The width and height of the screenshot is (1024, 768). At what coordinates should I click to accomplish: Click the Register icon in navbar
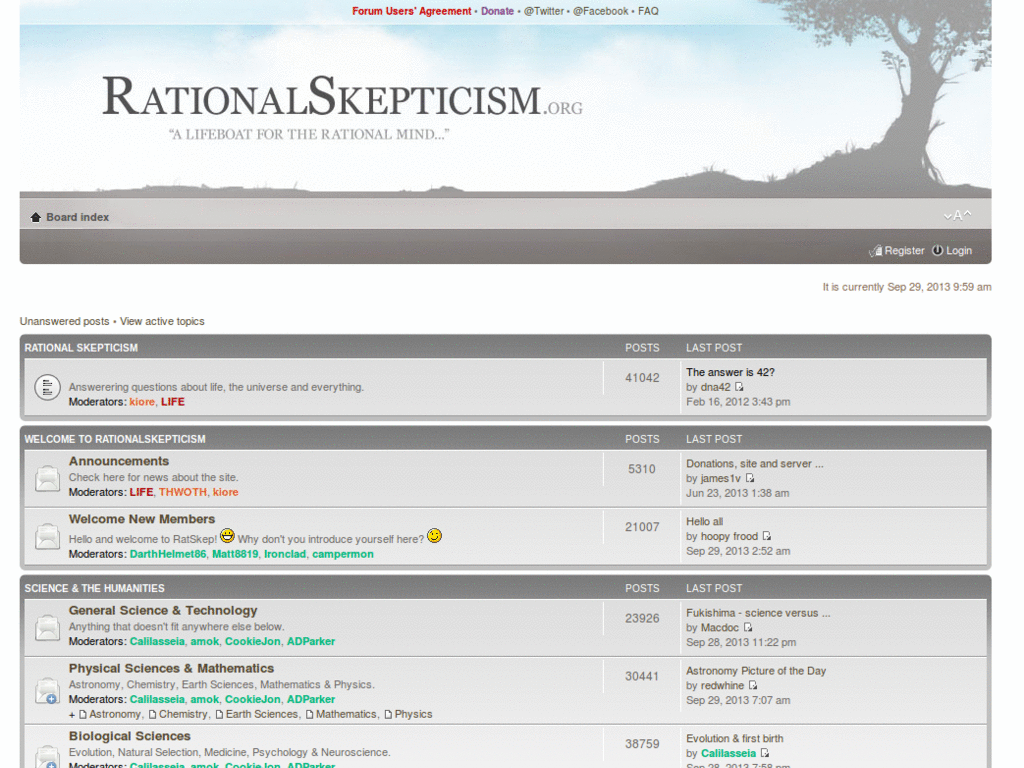click(x=876, y=251)
